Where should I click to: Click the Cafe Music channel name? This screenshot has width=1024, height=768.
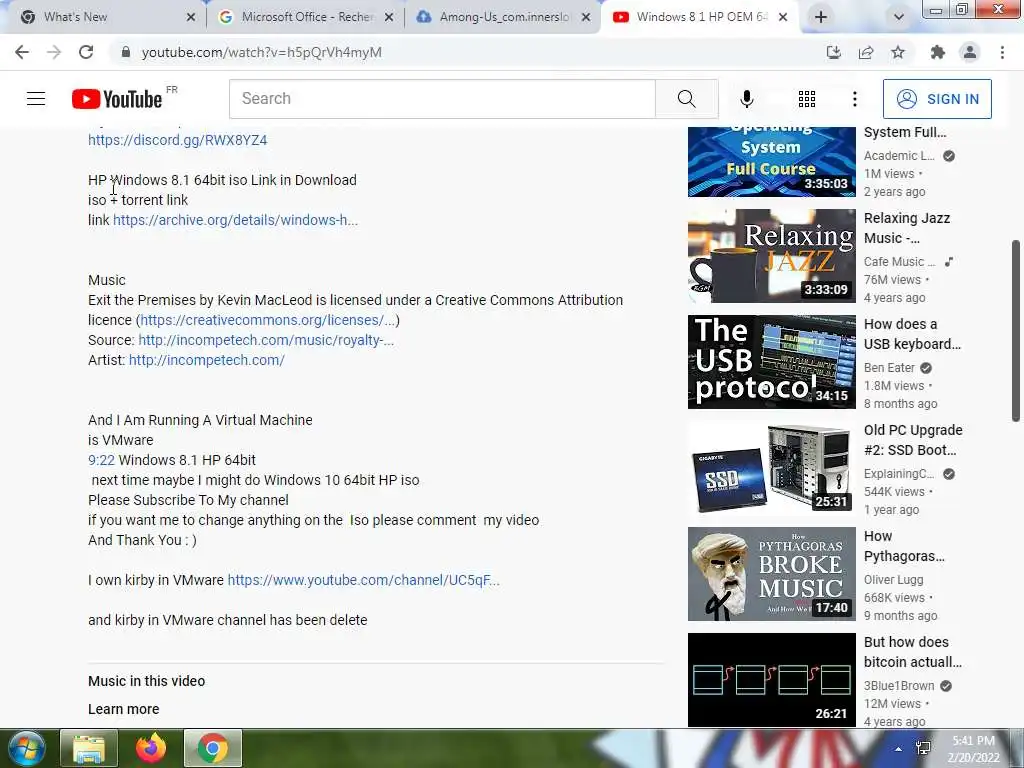(899, 262)
